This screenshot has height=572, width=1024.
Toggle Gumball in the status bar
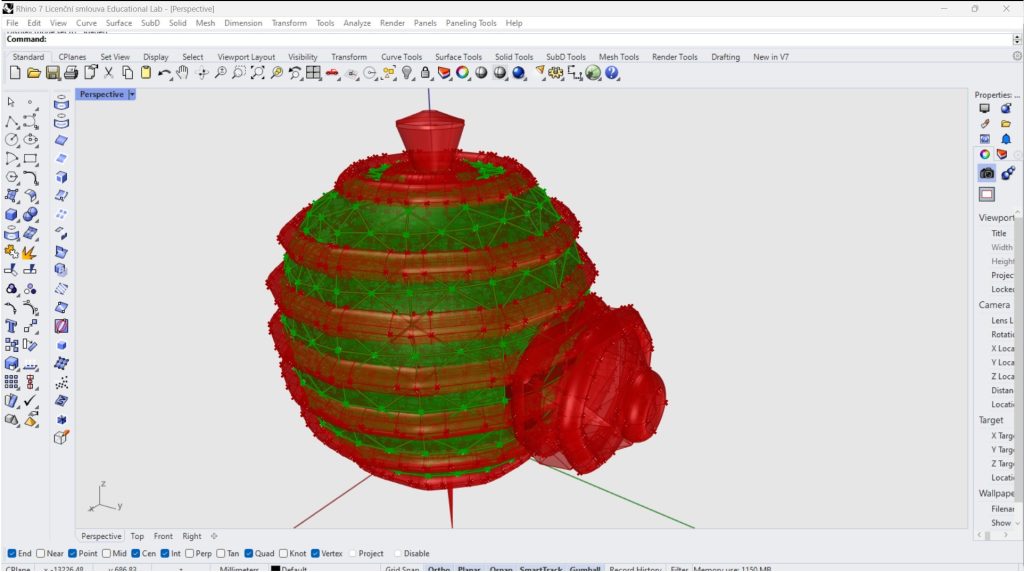coord(584,569)
